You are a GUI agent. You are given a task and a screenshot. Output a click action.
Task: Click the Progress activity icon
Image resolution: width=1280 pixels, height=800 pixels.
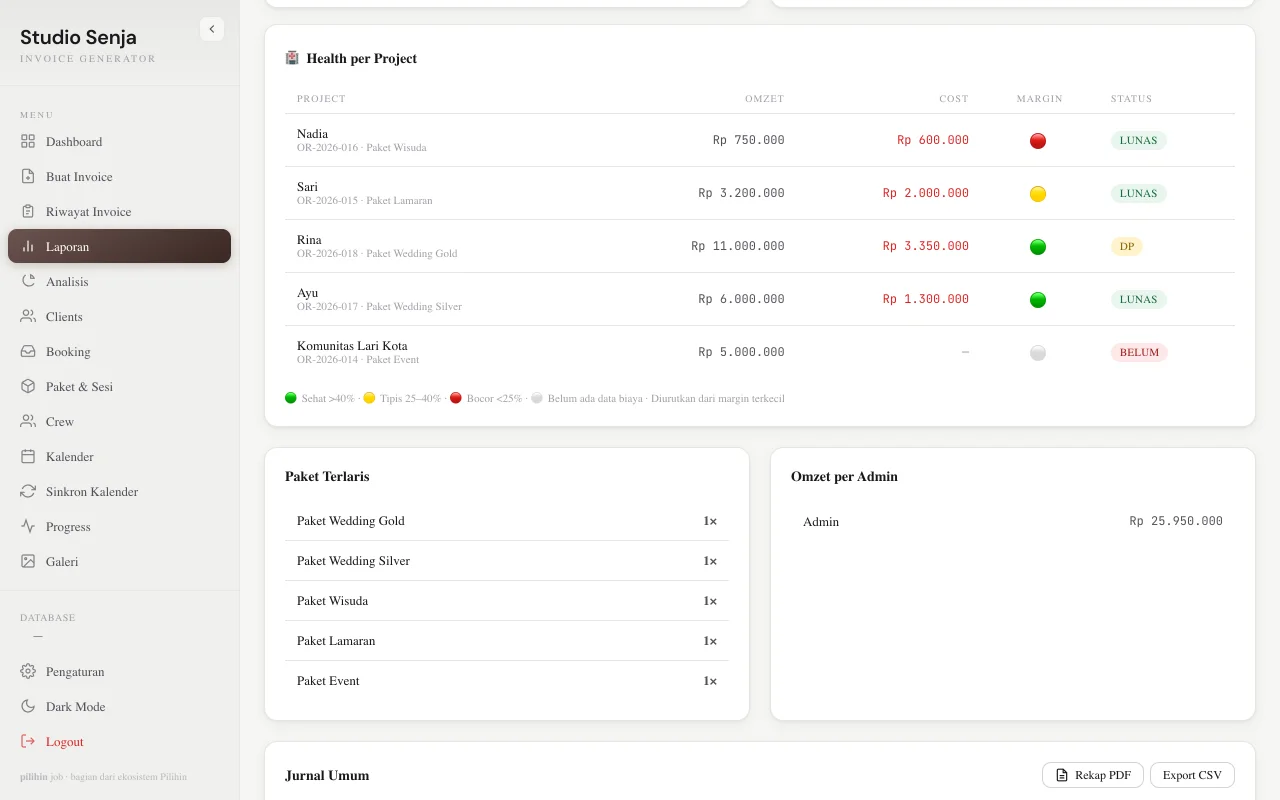(28, 527)
